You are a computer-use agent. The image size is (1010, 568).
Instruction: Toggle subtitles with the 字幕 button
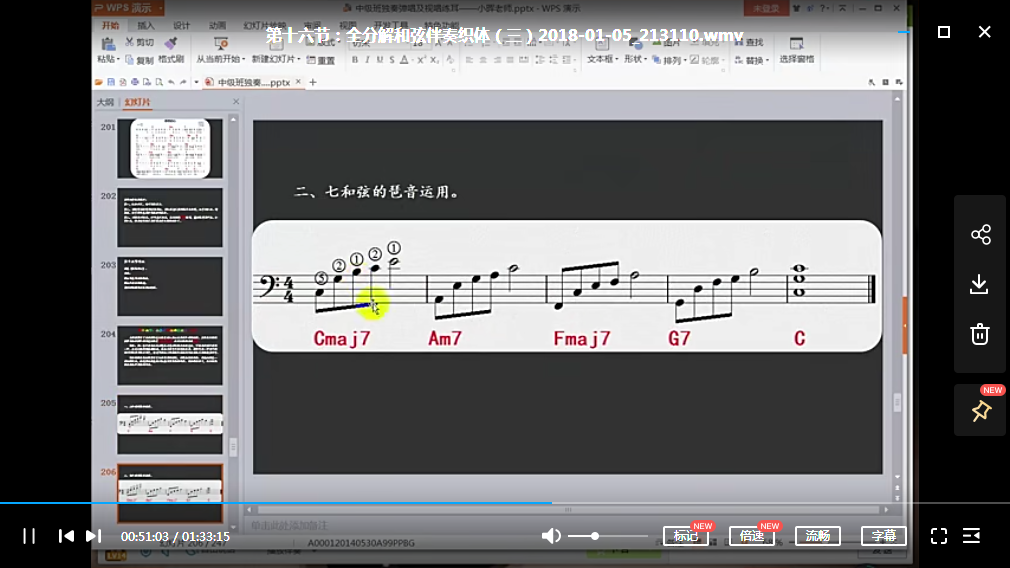click(x=884, y=536)
